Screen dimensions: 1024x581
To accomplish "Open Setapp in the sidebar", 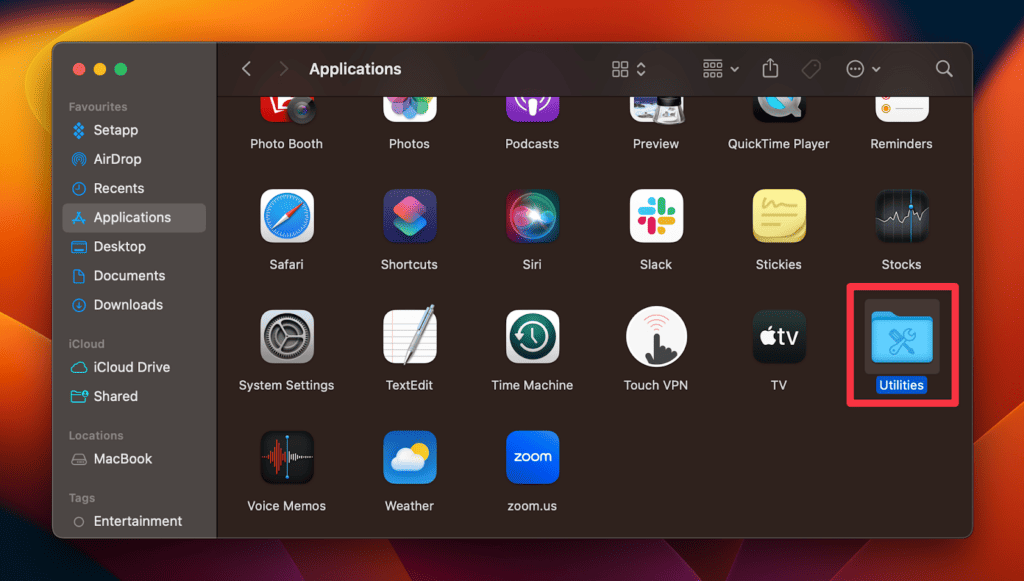I will pos(134,130).
